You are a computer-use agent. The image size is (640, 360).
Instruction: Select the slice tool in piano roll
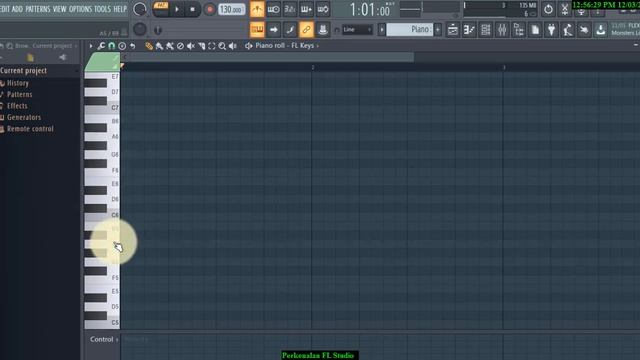point(201,46)
